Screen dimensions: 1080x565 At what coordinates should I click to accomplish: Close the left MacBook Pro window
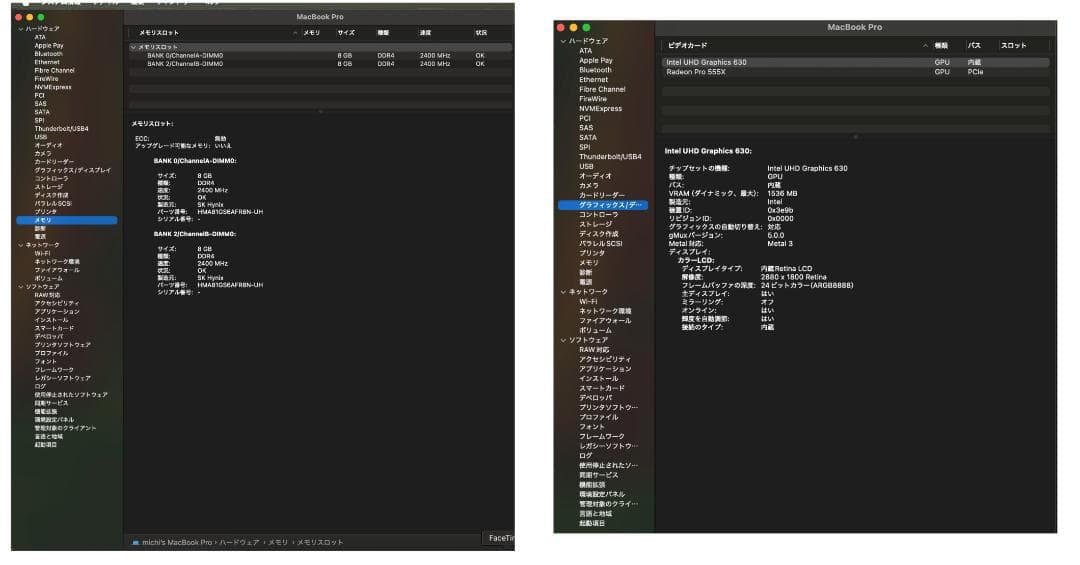[x=19, y=17]
